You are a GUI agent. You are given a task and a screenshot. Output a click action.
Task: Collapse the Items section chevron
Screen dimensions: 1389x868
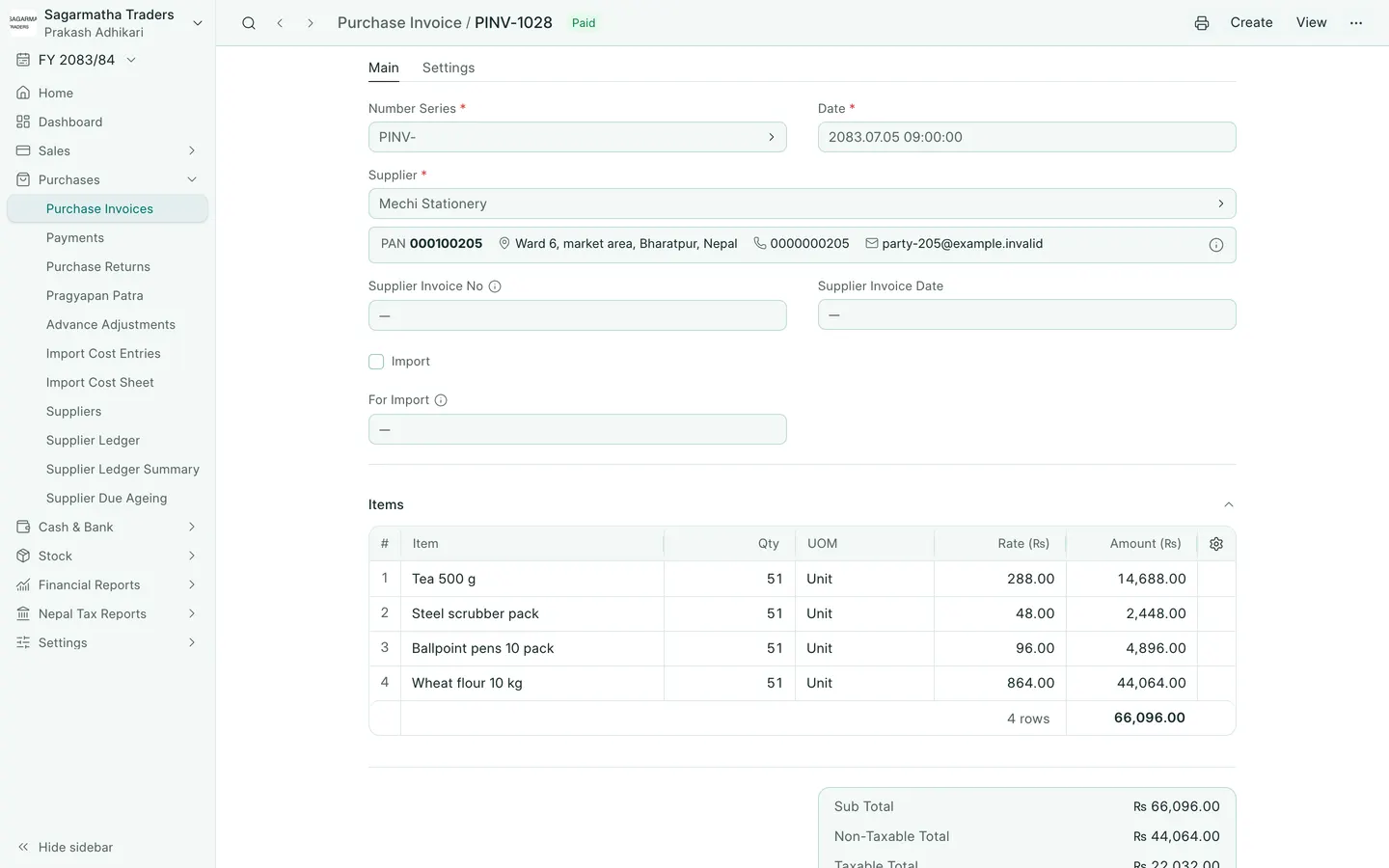1229,505
